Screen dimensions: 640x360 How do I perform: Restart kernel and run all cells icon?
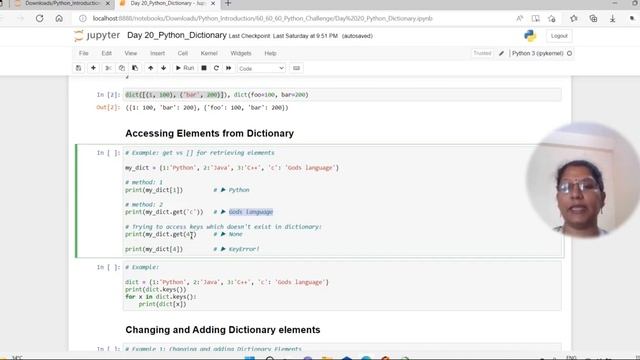pos(229,68)
